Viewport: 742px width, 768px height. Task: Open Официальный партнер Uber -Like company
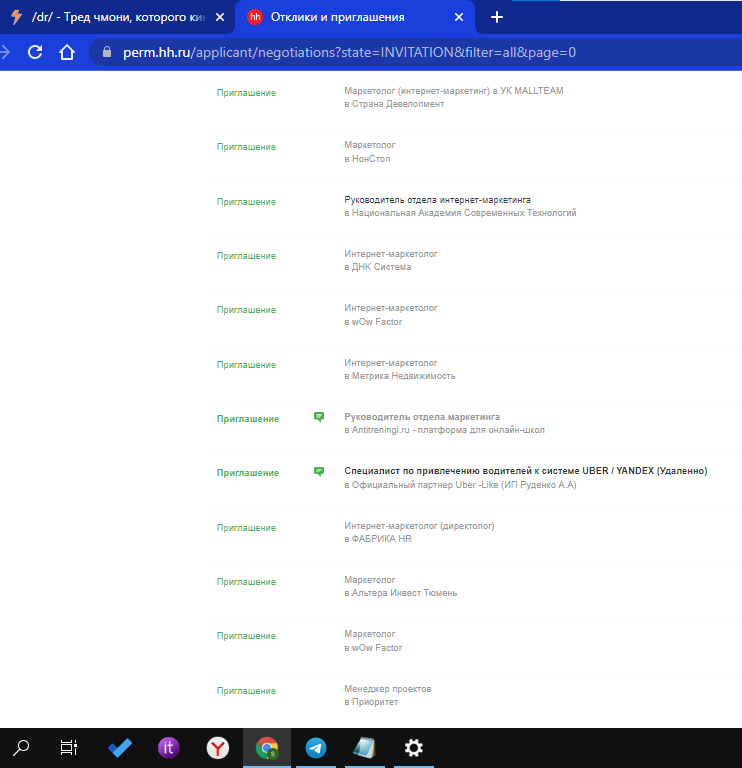click(x=464, y=485)
